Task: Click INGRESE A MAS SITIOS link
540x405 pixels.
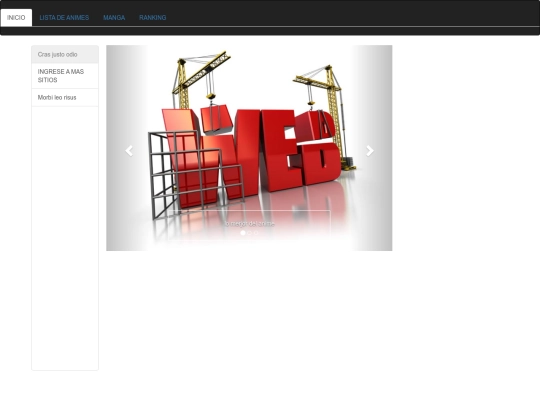Action: pyautogui.click(x=65, y=76)
